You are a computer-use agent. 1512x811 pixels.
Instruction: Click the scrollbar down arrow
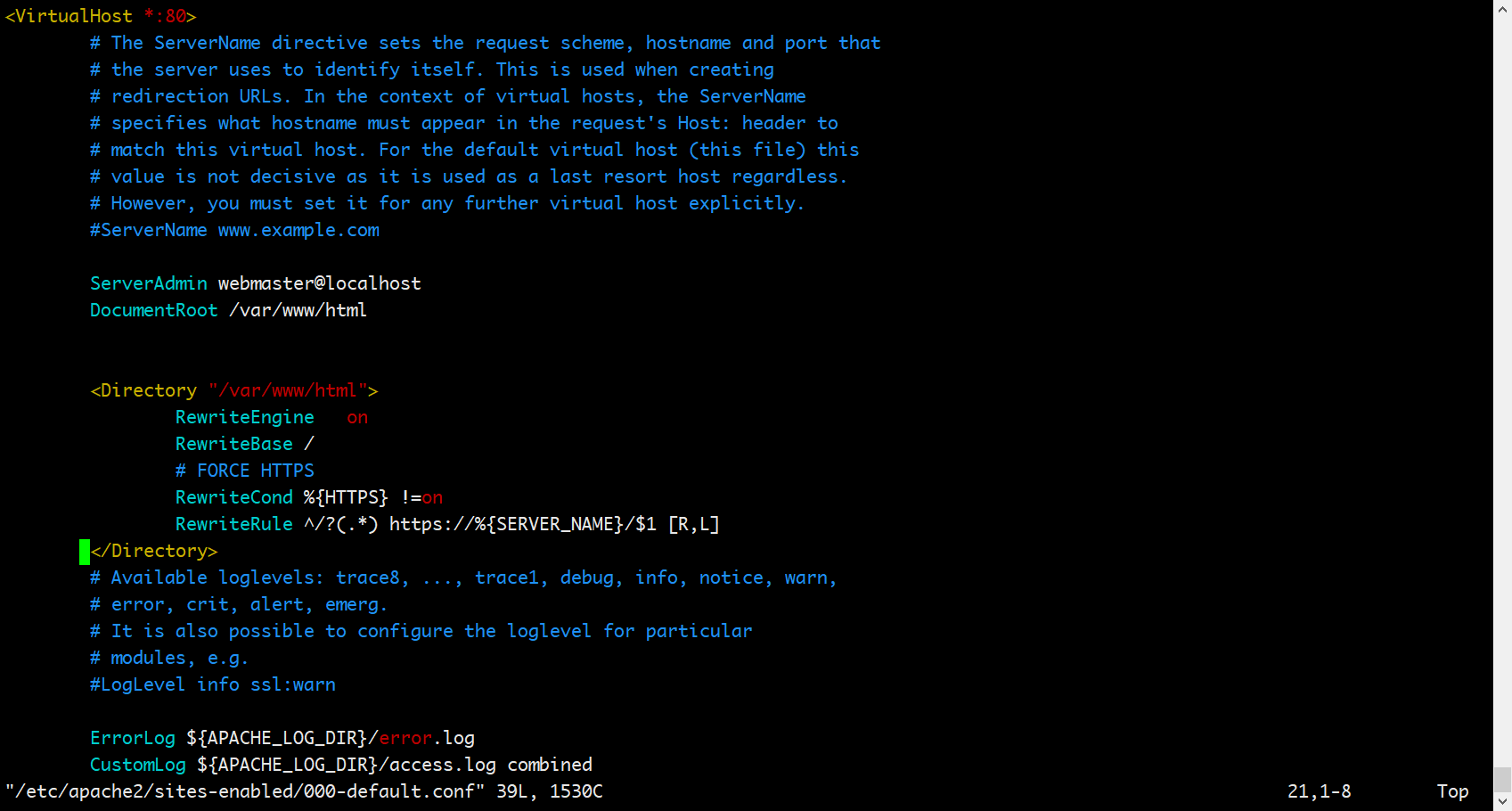point(1502,802)
